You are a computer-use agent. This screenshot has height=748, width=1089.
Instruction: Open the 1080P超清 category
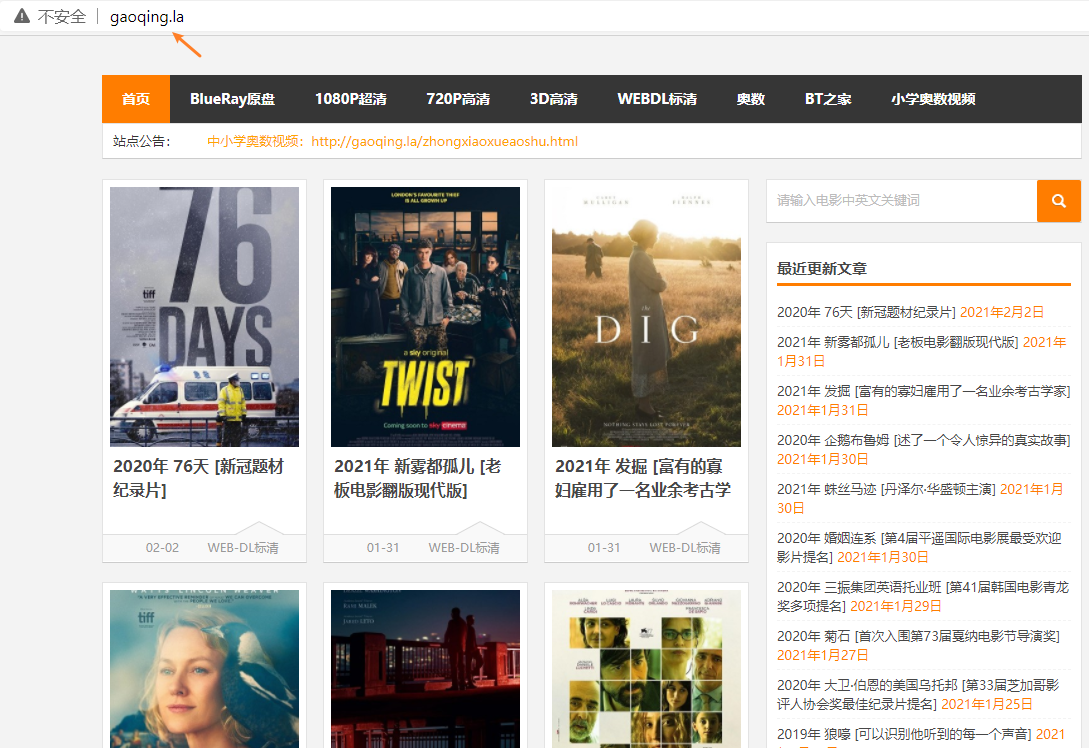[350, 99]
